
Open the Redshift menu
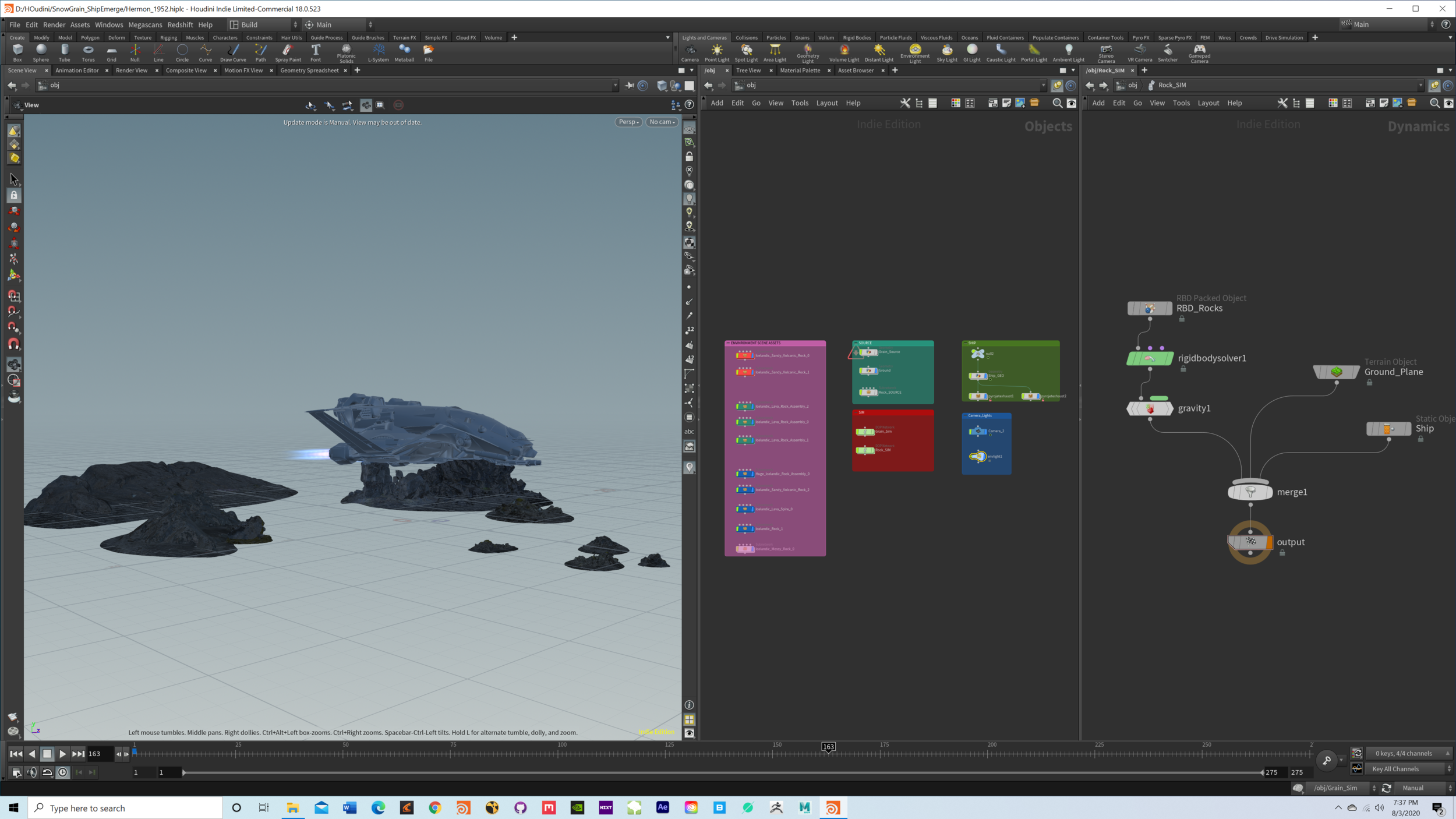180,24
